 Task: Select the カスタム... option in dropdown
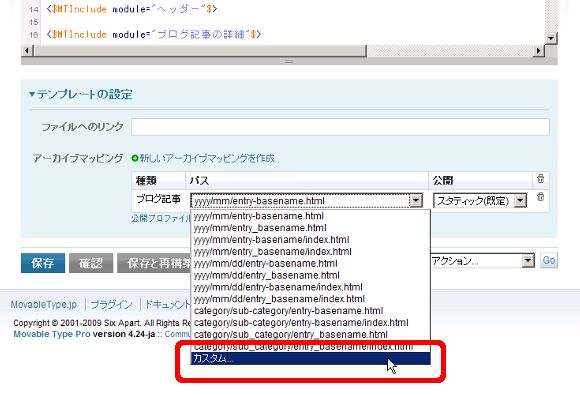tap(310, 358)
